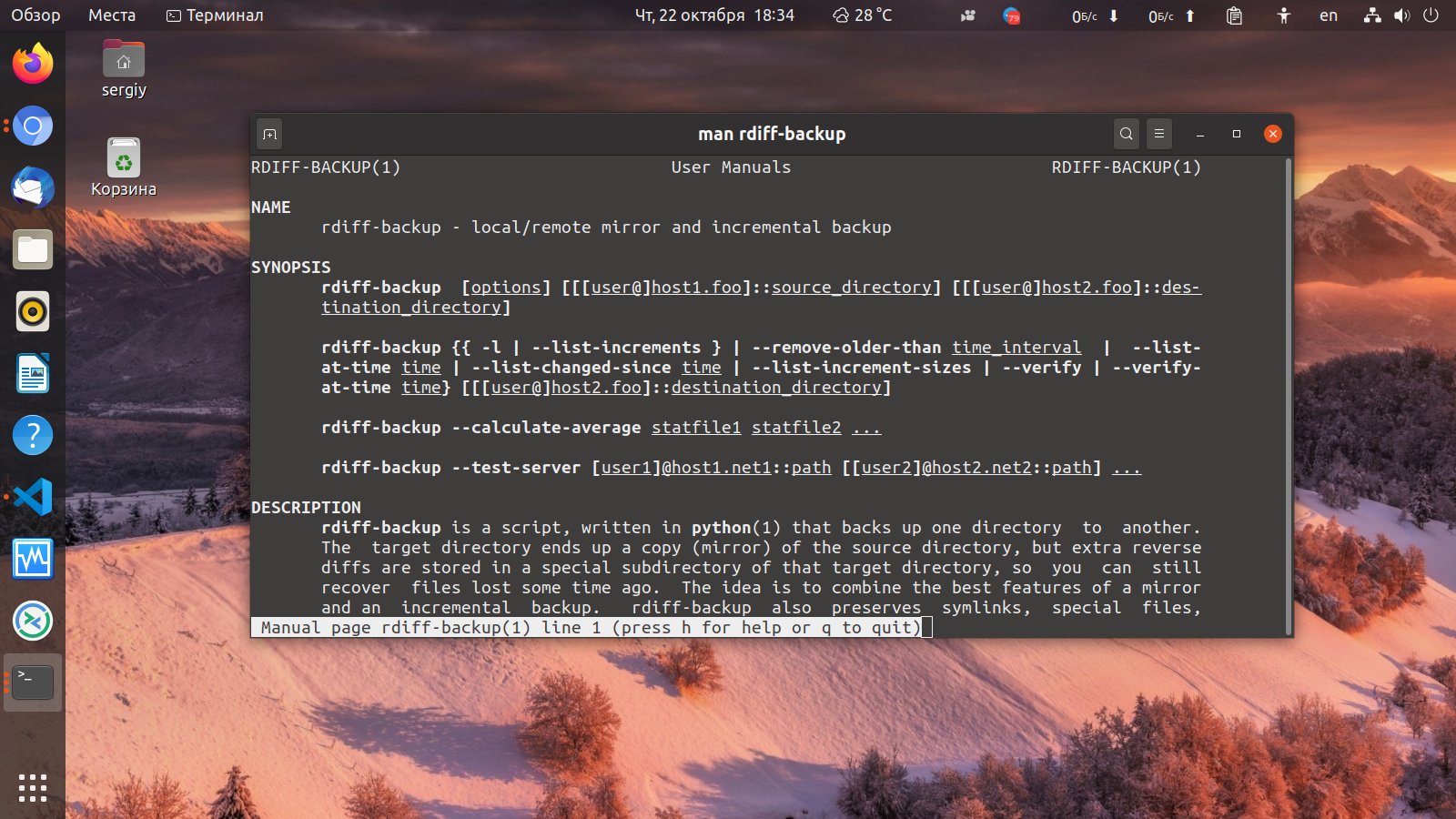Image resolution: width=1456 pixels, height=819 pixels.
Task: Open the calendar via date and time
Action: (714, 15)
